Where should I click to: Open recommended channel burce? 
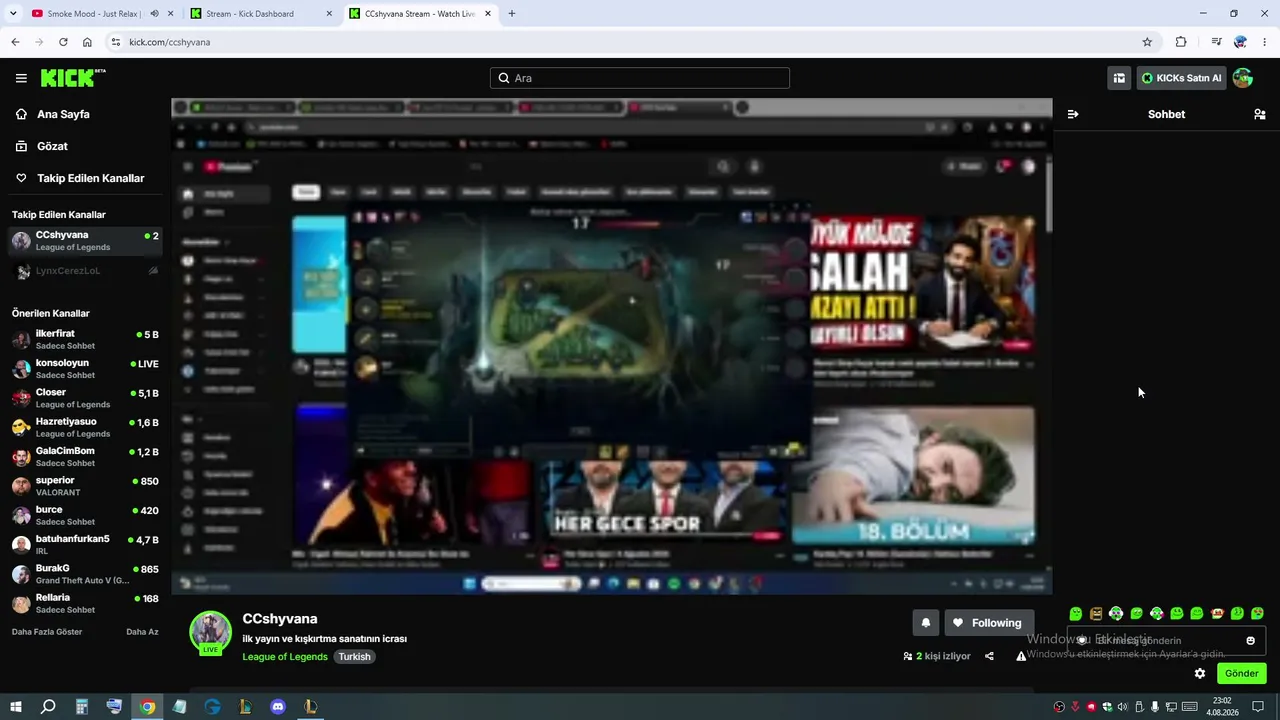click(x=85, y=516)
